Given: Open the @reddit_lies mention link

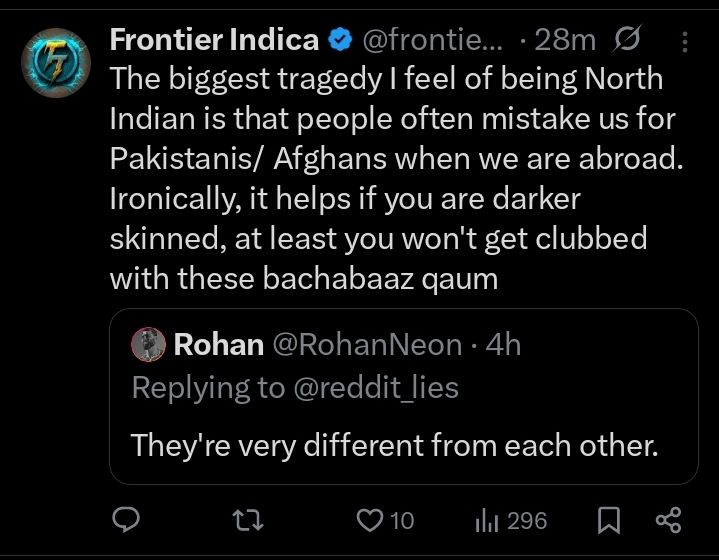Looking at the screenshot, I should coord(374,388).
